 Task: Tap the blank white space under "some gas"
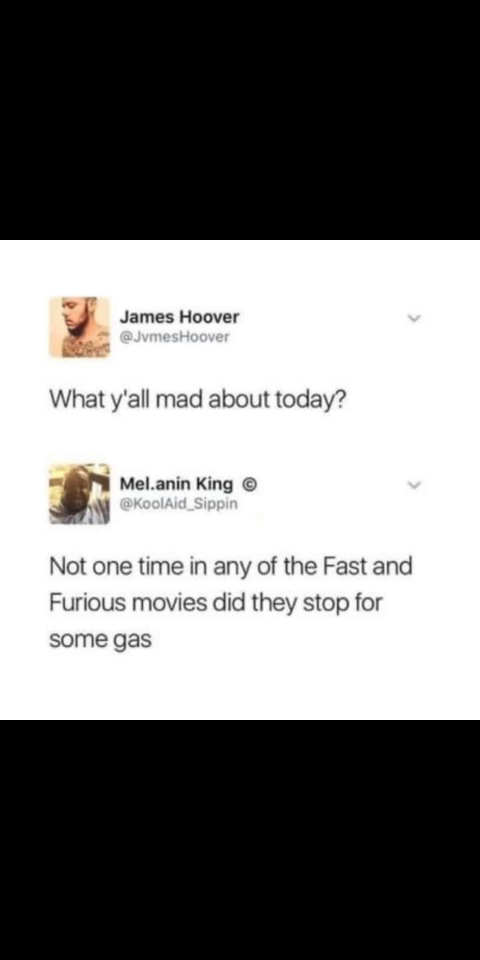tap(240, 686)
